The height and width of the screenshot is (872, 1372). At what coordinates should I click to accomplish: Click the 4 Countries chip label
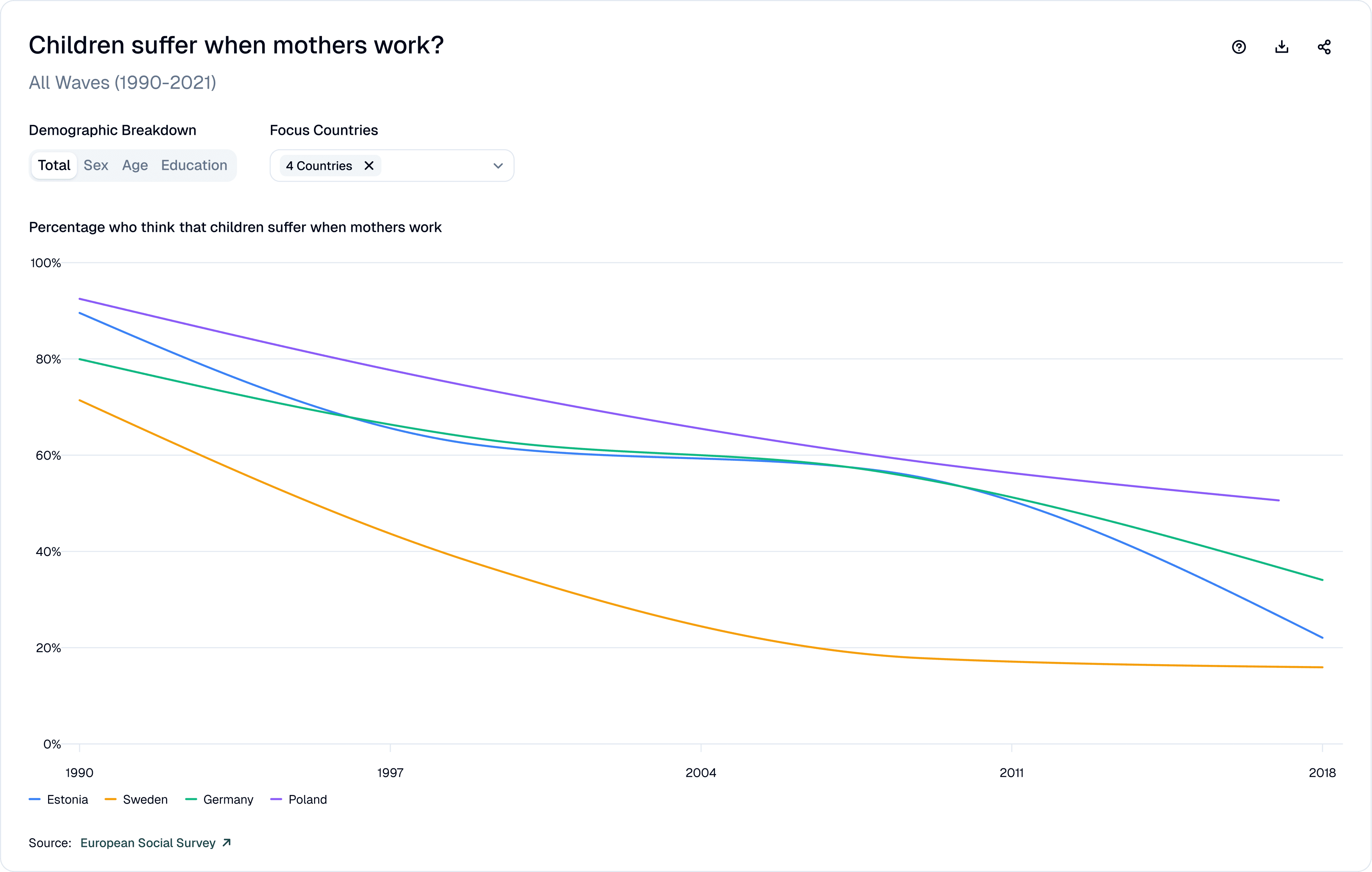click(319, 166)
